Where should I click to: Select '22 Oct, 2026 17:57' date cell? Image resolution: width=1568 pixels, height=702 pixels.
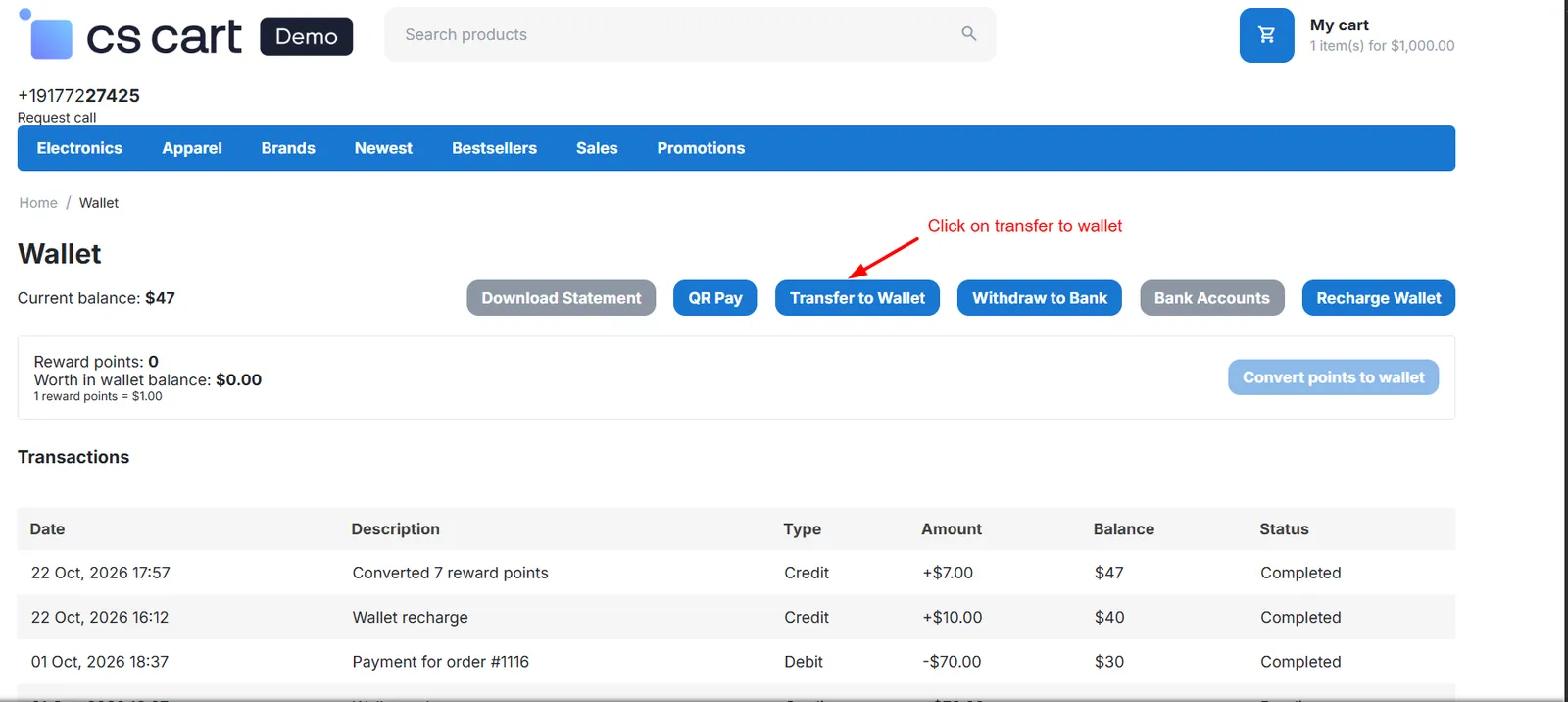[101, 573]
